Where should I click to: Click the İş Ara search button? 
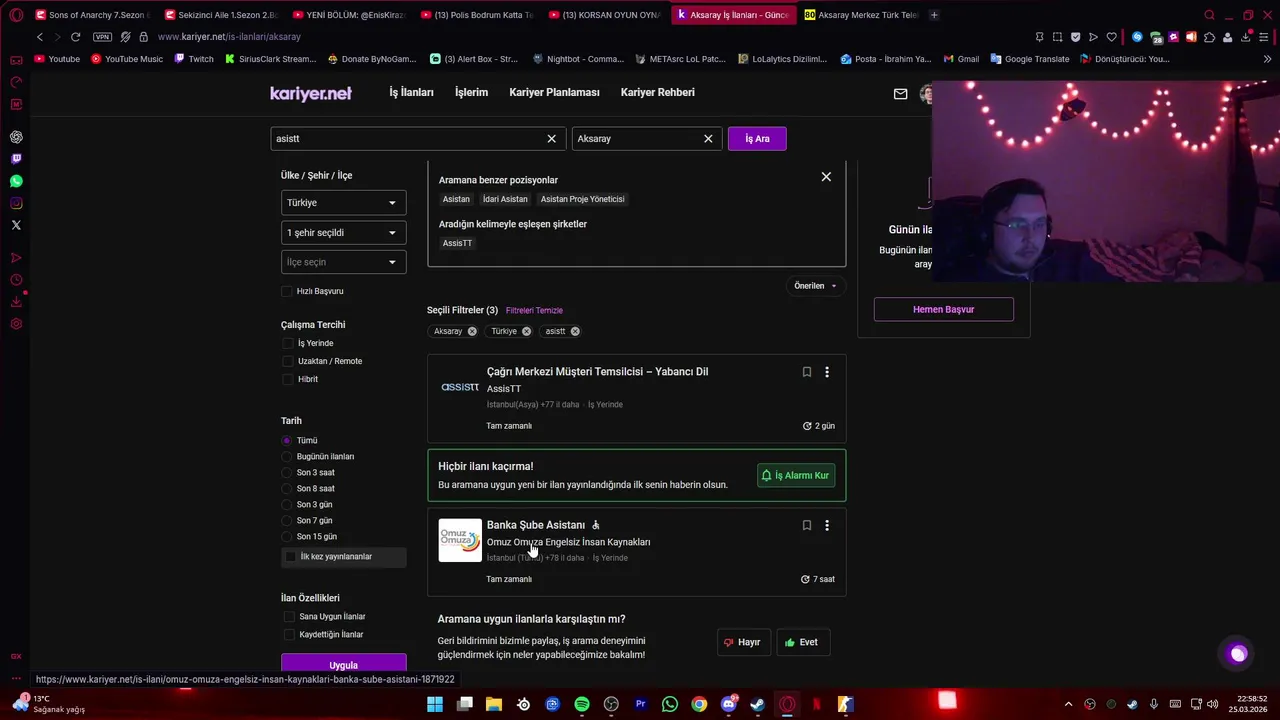(x=757, y=139)
